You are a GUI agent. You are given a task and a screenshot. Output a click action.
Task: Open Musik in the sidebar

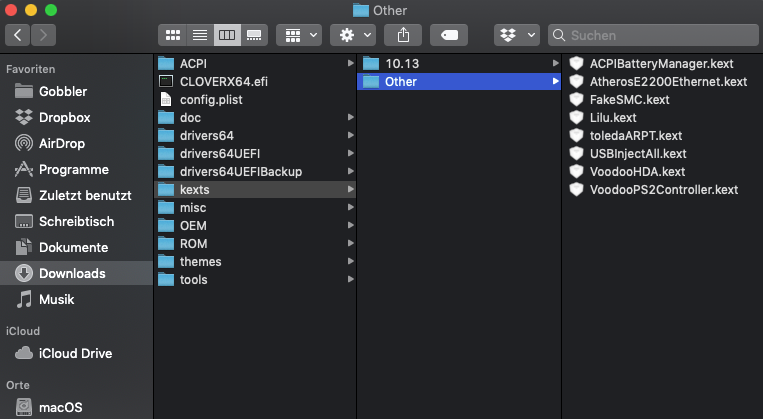tap(76, 299)
